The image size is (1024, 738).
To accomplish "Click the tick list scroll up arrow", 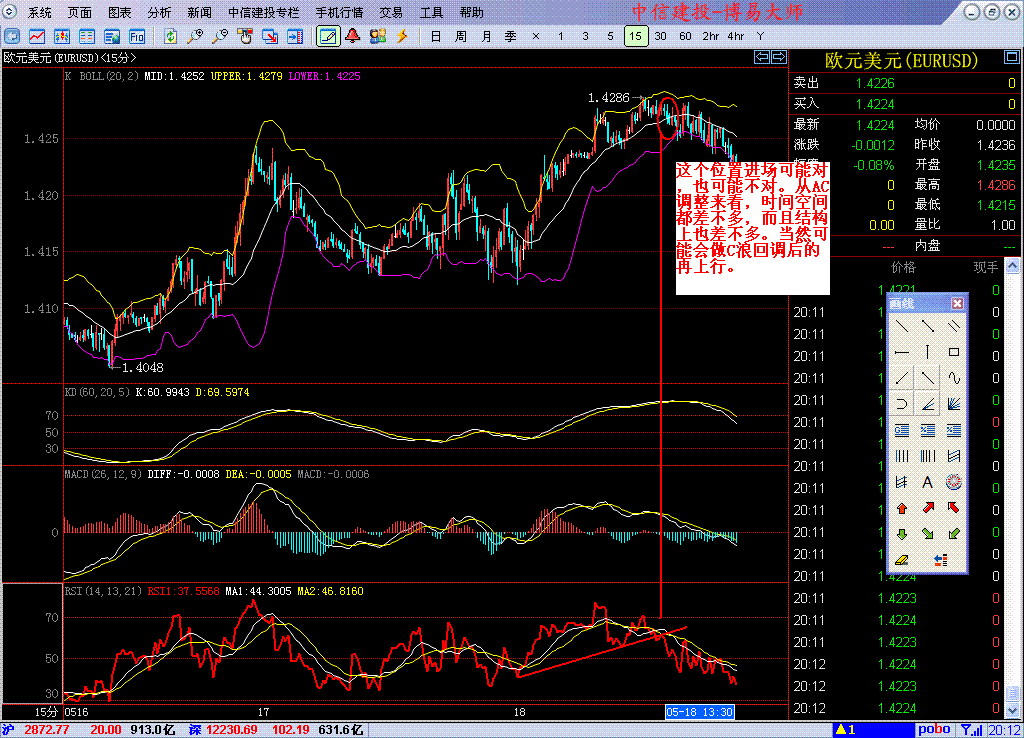I will [x=1012, y=266].
